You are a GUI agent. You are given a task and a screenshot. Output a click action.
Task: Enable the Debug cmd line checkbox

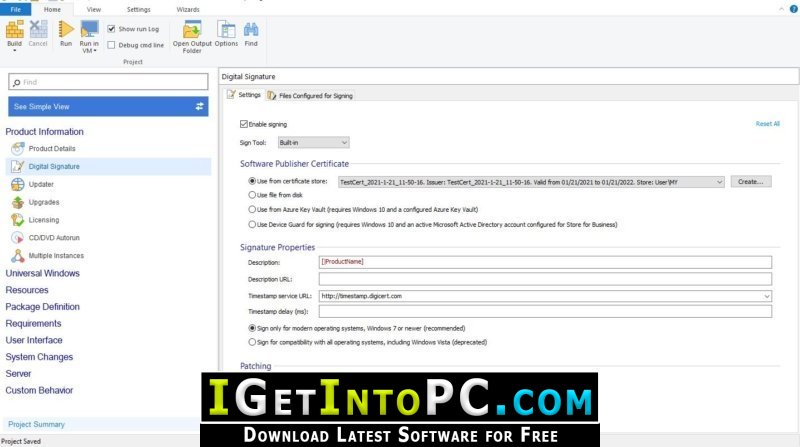click(111, 45)
